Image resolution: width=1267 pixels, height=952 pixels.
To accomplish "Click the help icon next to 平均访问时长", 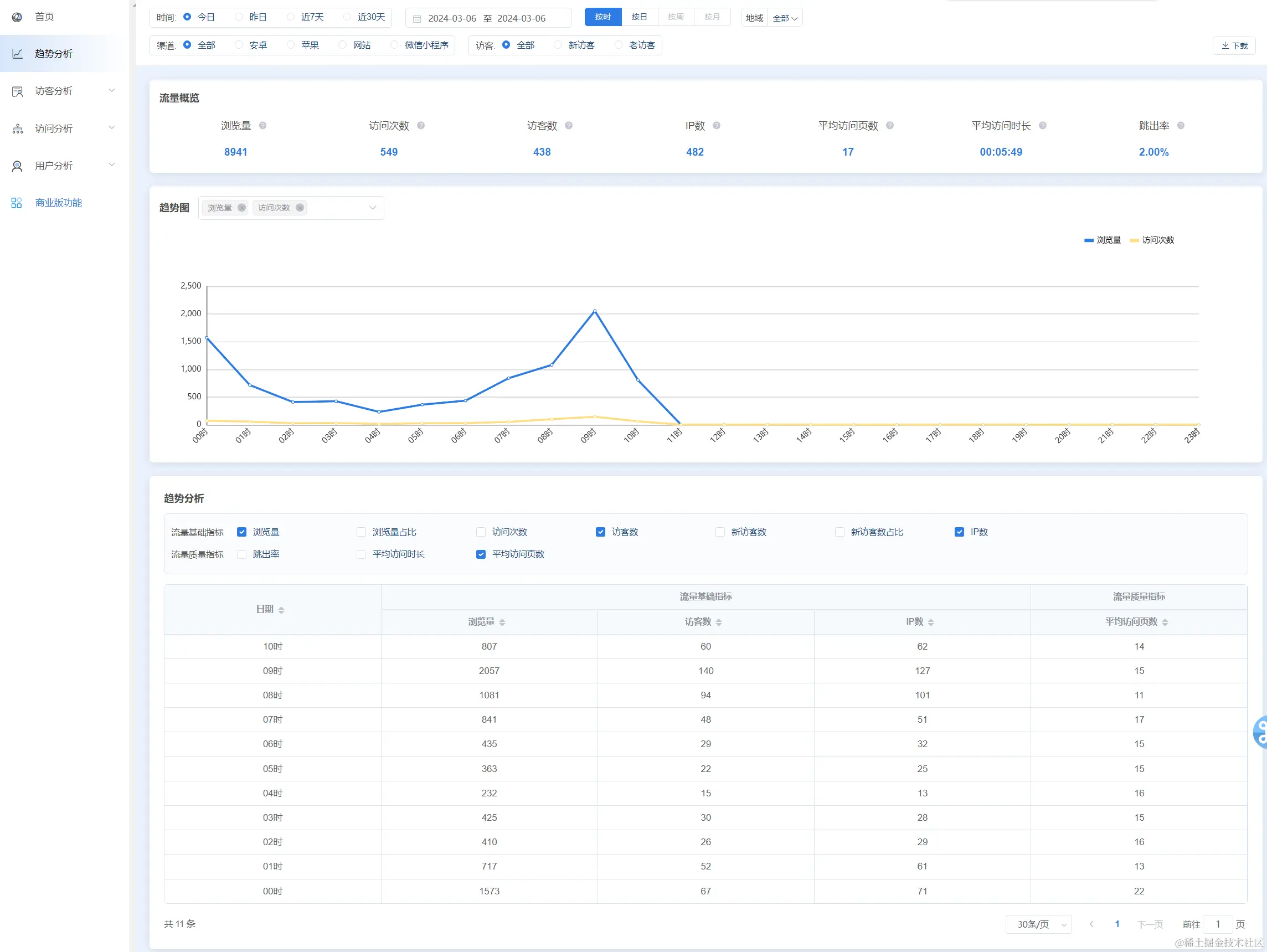I will pos(1043,126).
